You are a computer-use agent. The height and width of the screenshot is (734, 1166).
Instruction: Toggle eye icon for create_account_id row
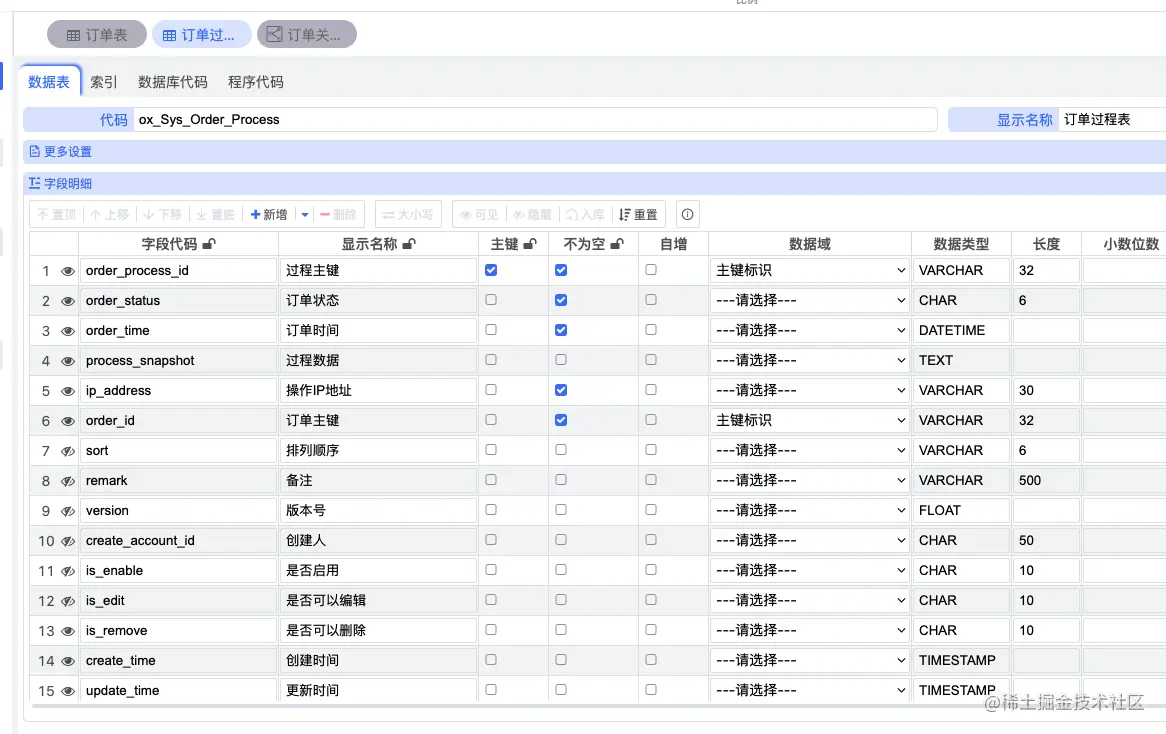coord(68,541)
